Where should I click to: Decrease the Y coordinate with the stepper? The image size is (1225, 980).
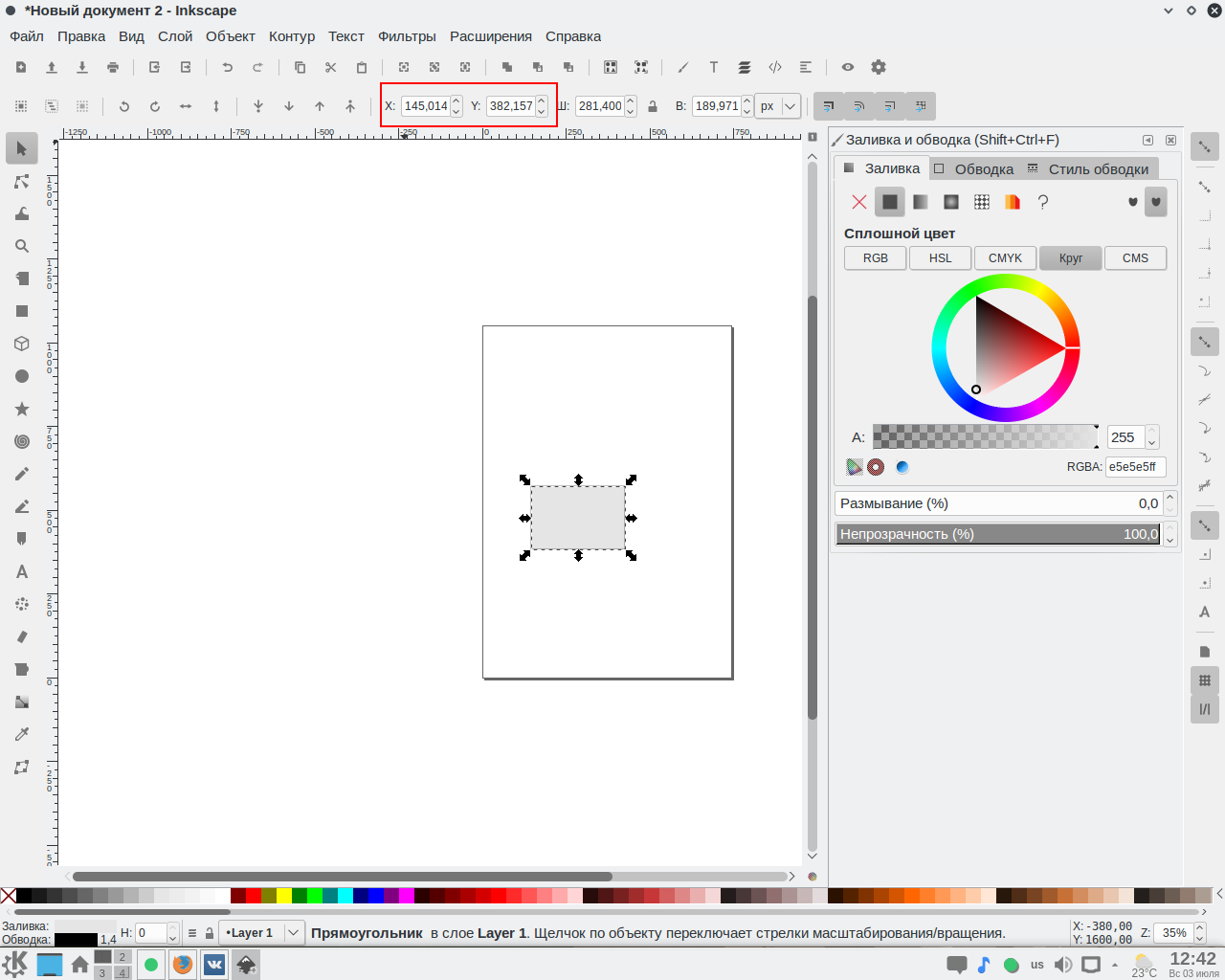(542, 112)
